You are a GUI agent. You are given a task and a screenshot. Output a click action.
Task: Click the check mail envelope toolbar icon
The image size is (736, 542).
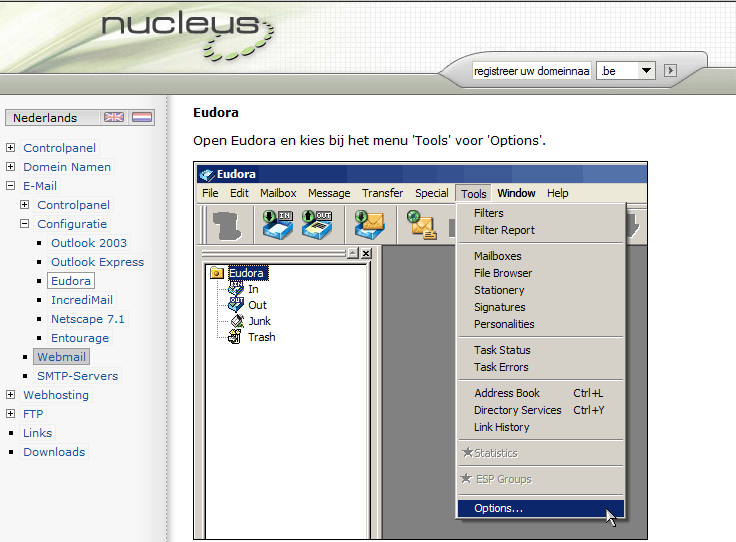[370, 225]
